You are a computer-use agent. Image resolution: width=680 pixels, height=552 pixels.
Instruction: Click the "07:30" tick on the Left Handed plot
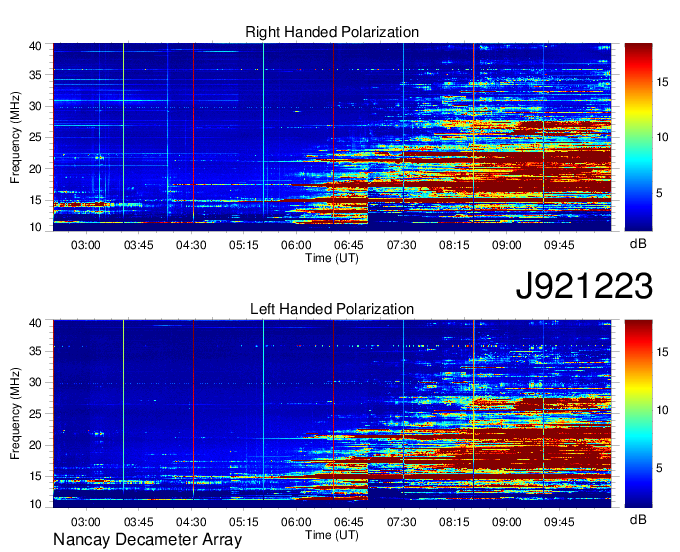point(402,522)
